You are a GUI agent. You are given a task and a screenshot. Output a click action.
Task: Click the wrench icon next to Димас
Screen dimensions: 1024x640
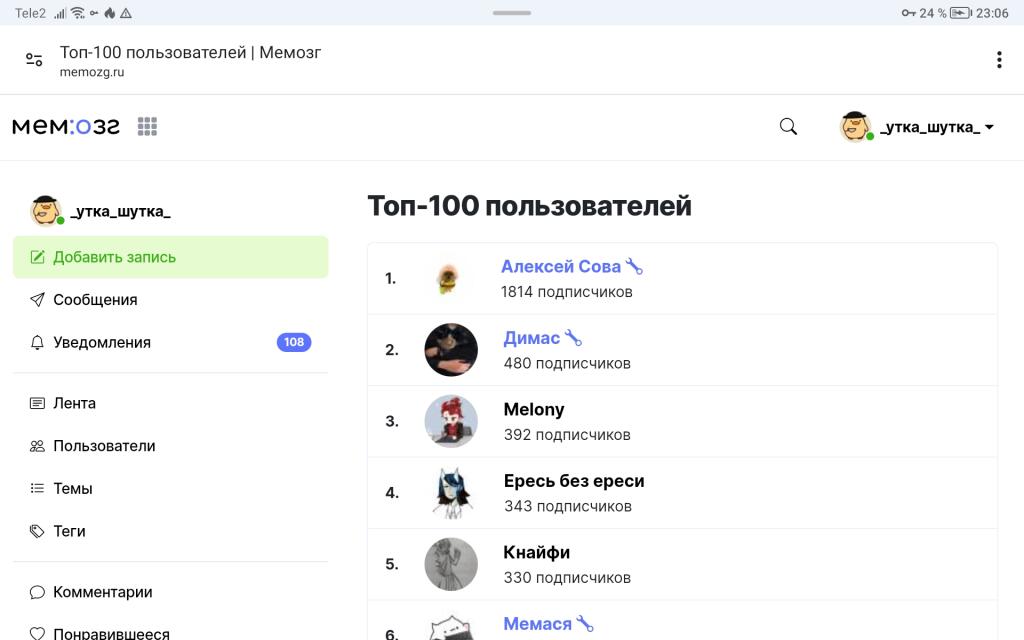click(573, 338)
